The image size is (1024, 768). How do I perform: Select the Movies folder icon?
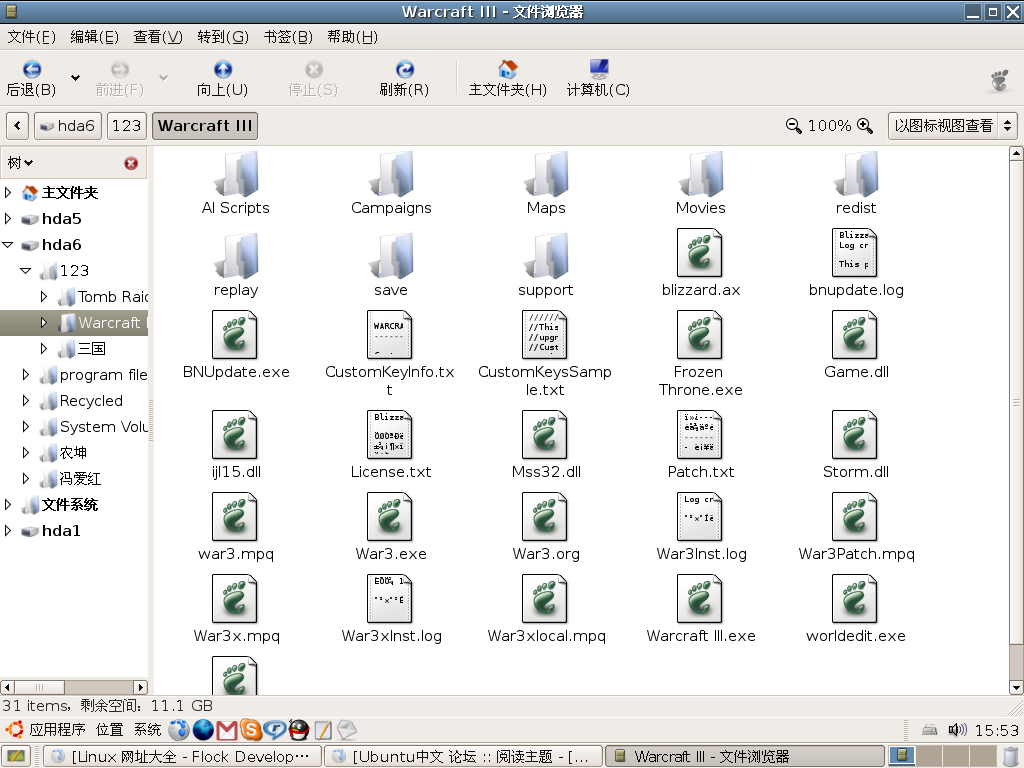tap(701, 174)
